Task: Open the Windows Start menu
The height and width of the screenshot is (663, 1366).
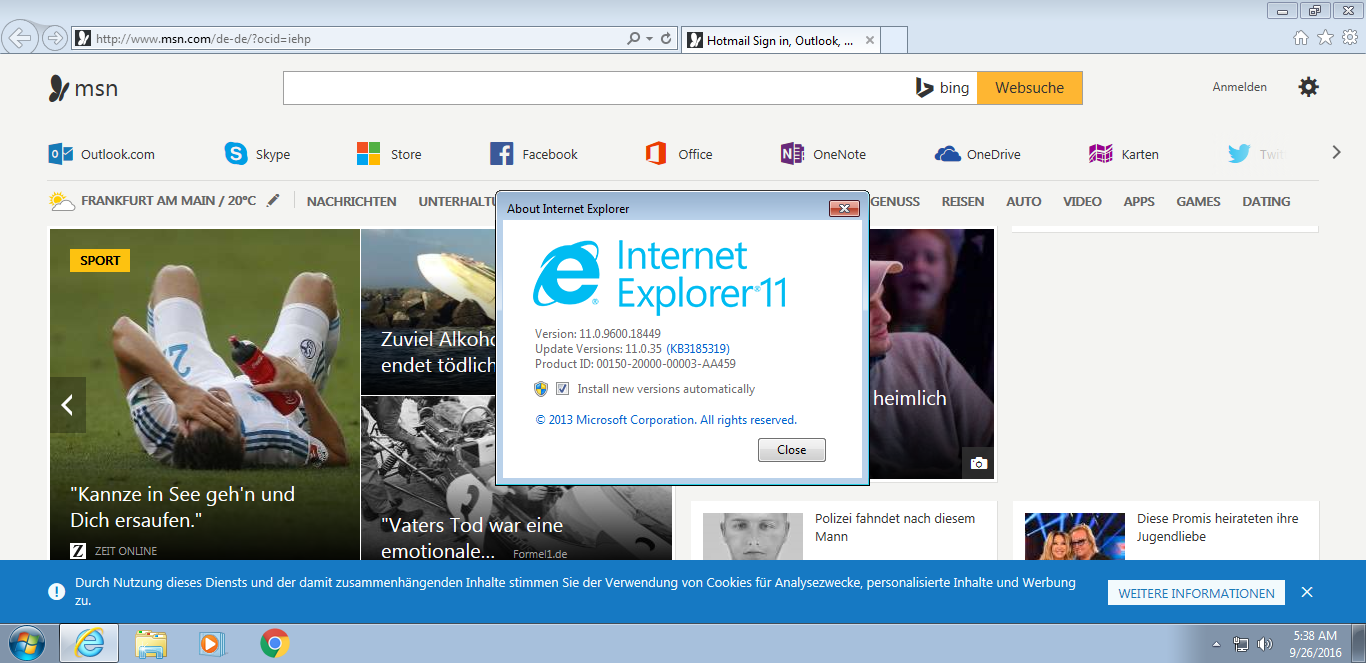Action: [x=25, y=642]
